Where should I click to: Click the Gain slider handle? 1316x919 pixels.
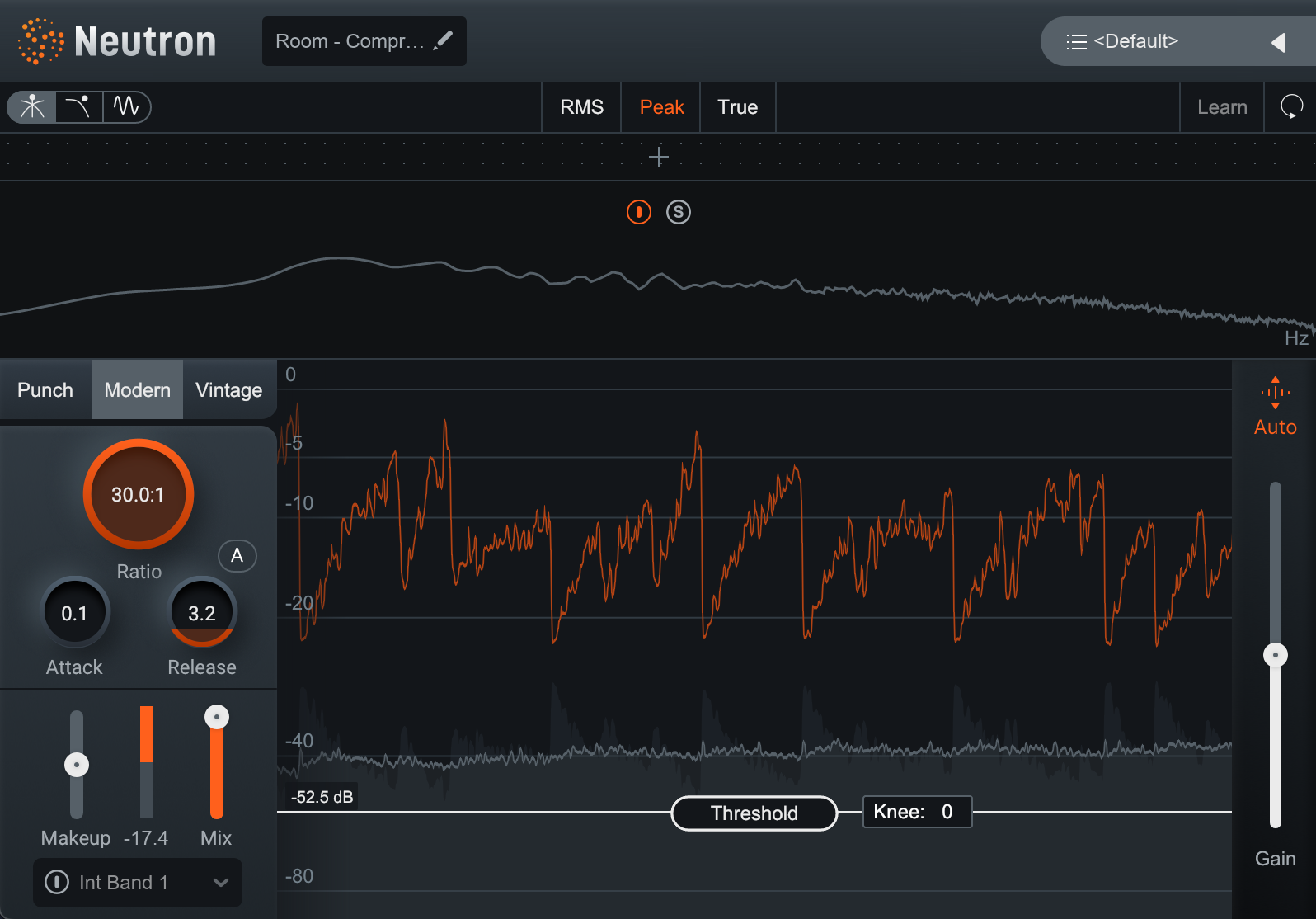1276,655
